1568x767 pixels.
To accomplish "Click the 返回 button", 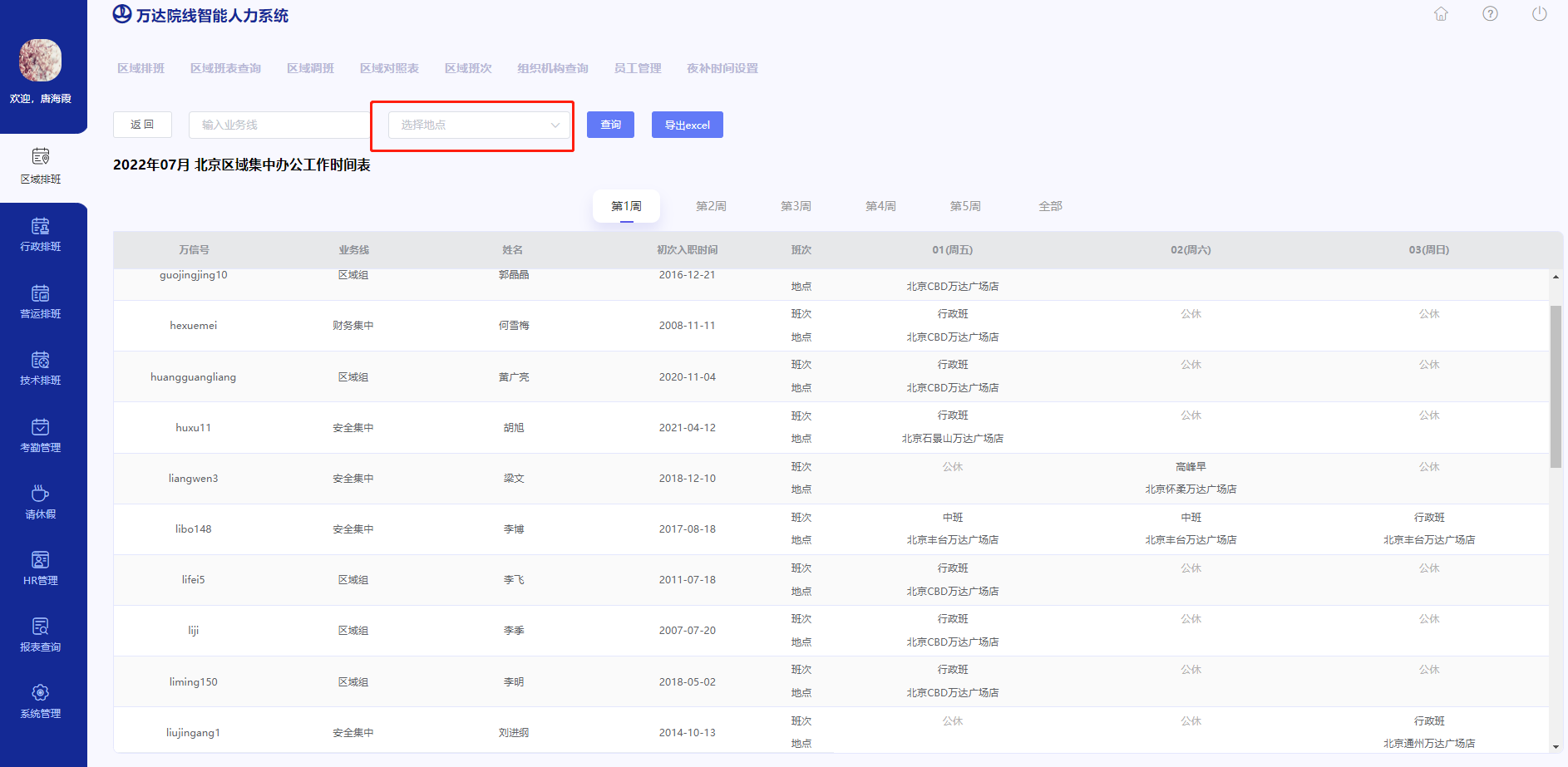I will [142, 125].
